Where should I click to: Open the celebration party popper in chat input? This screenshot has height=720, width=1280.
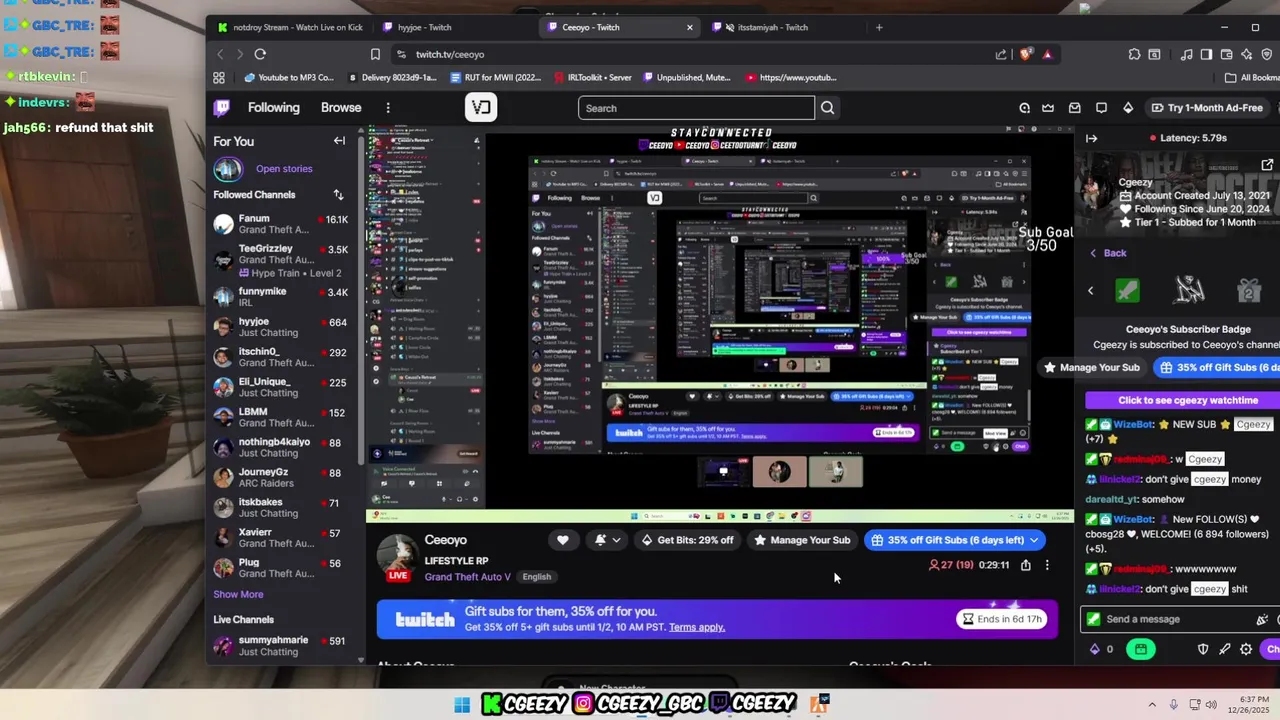pos(1262,619)
